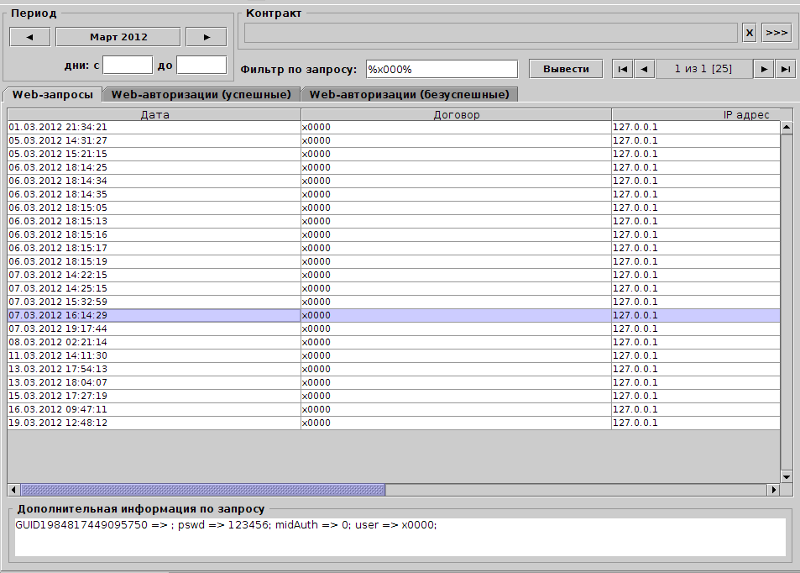
Task: Go to next results page
Action: [x=765, y=69]
